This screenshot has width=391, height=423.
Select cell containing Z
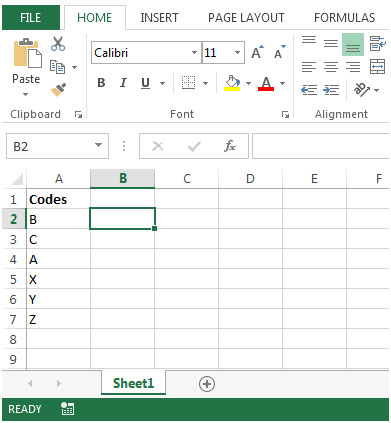59,319
